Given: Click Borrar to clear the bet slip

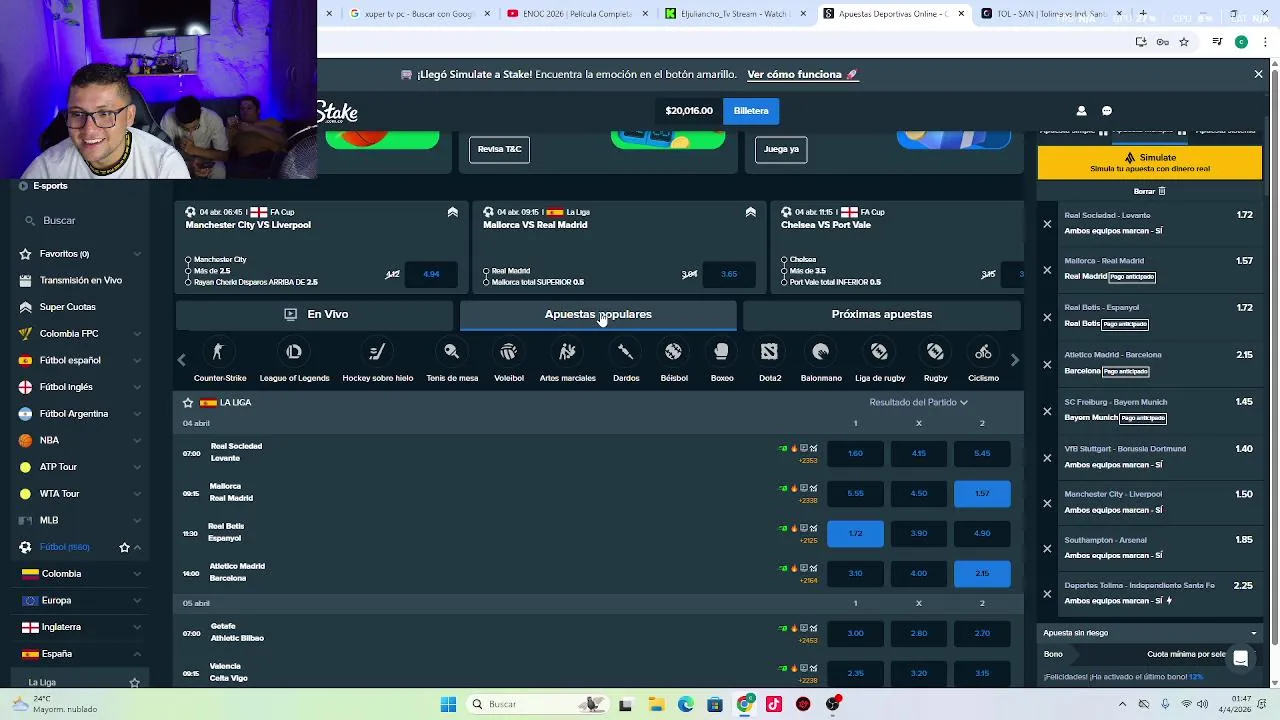Looking at the screenshot, I should (x=1149, y=191).
